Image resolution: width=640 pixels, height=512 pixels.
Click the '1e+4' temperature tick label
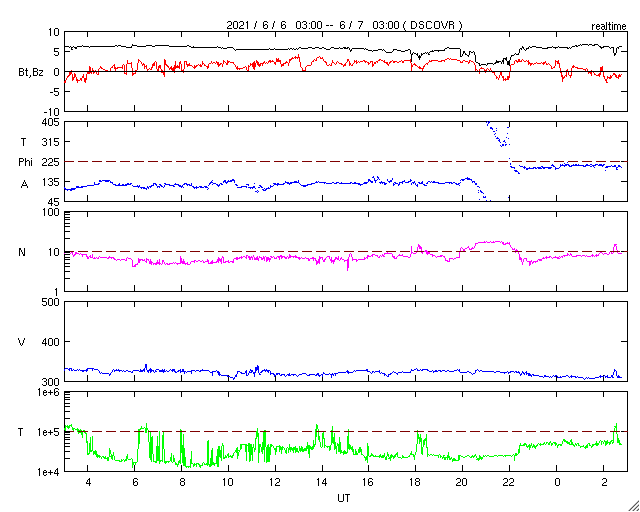tap(48, 472)
